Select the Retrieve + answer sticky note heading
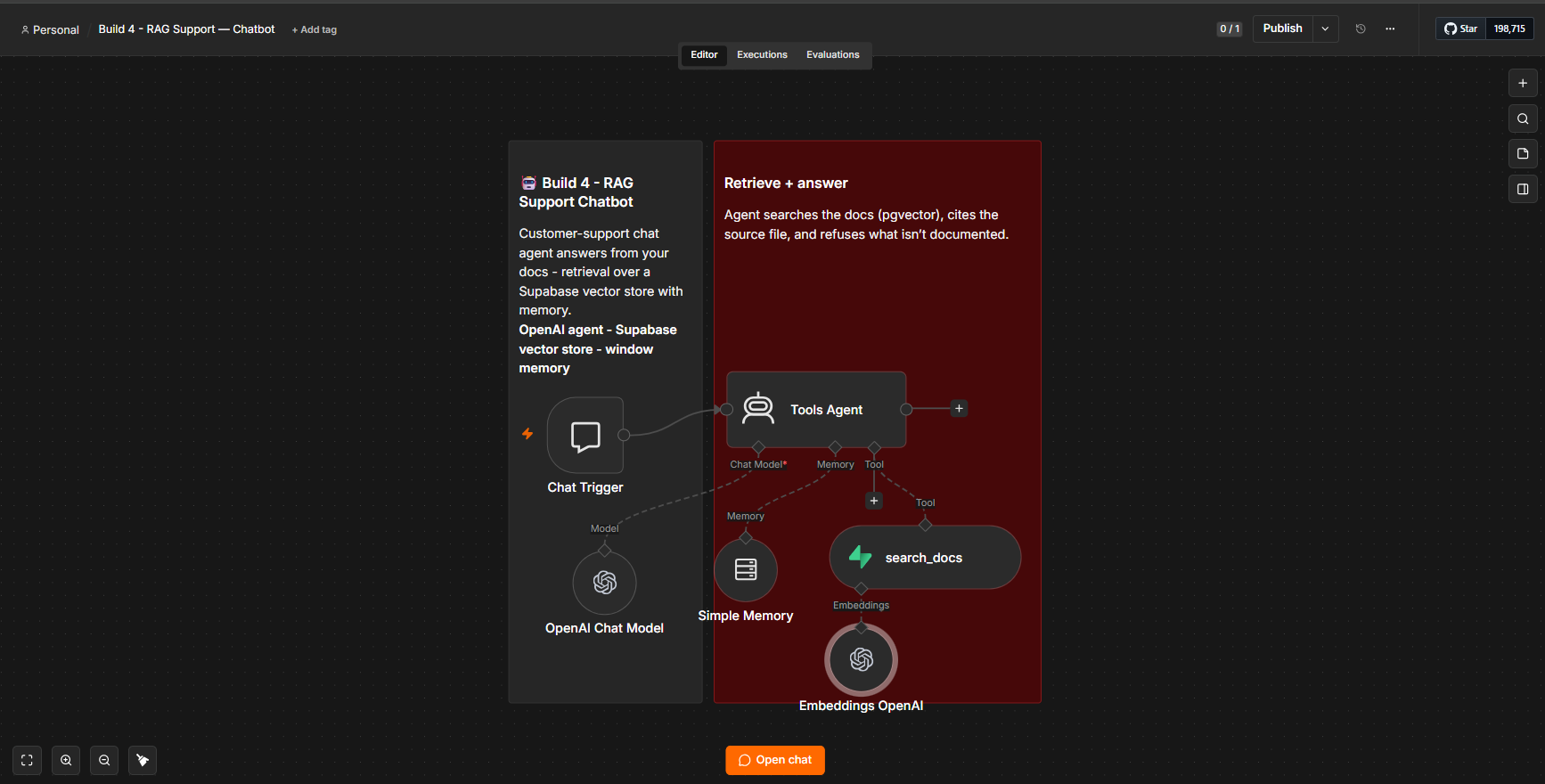The height and width of the screenshot is (784, 1545). coord(786,184)
